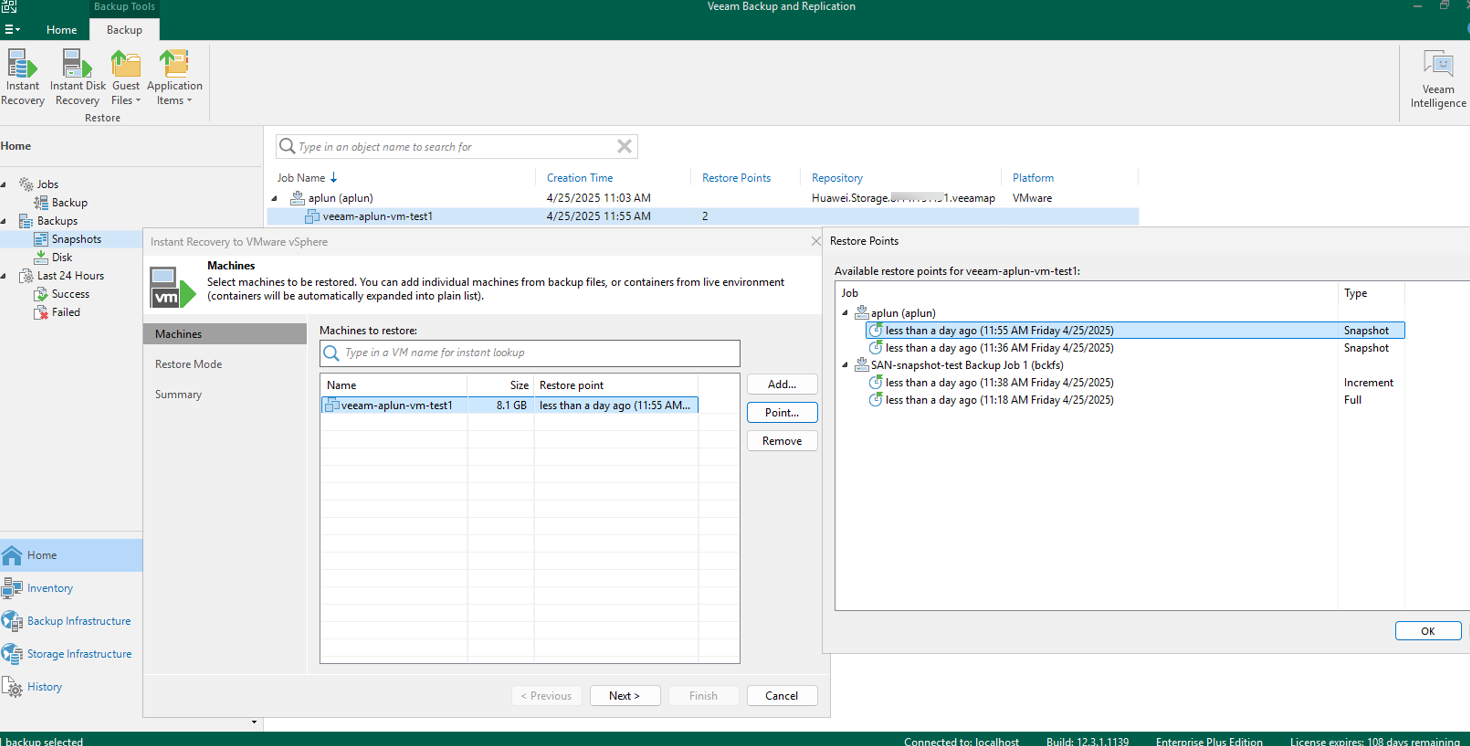
Task: Select the Disk tree item
Action: [62, 257]
